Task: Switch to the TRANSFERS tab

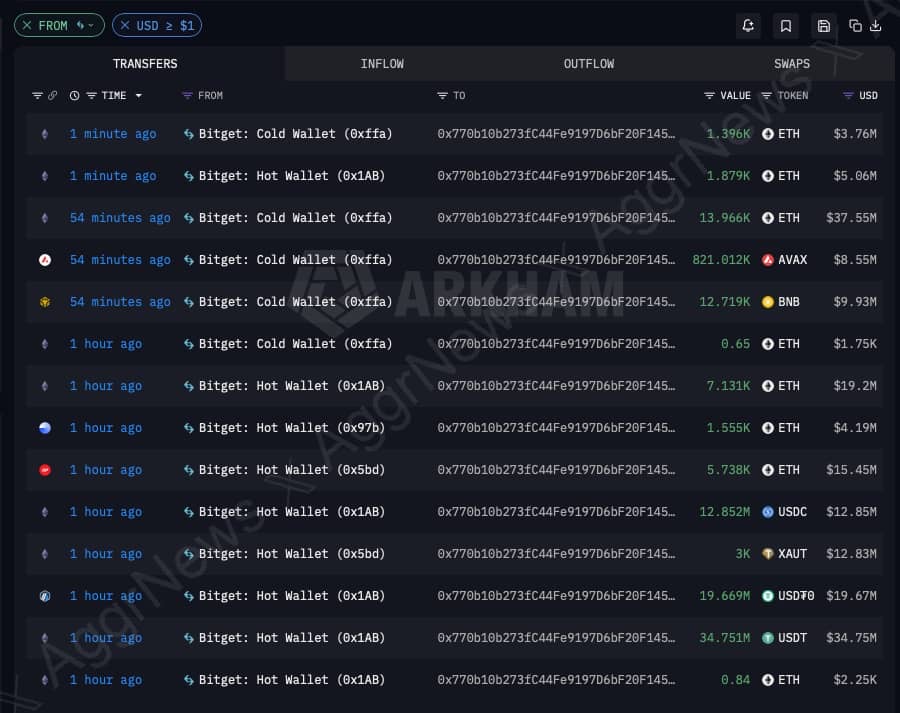Action: pyautogui.click(x=145, y=64)
